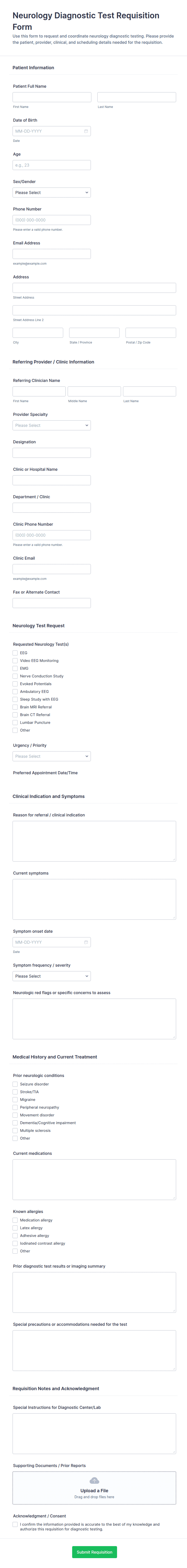The image size is (187, 1568).
Task: Tick the acknowledgment consent checkbox
Action: click(15, 1524)
